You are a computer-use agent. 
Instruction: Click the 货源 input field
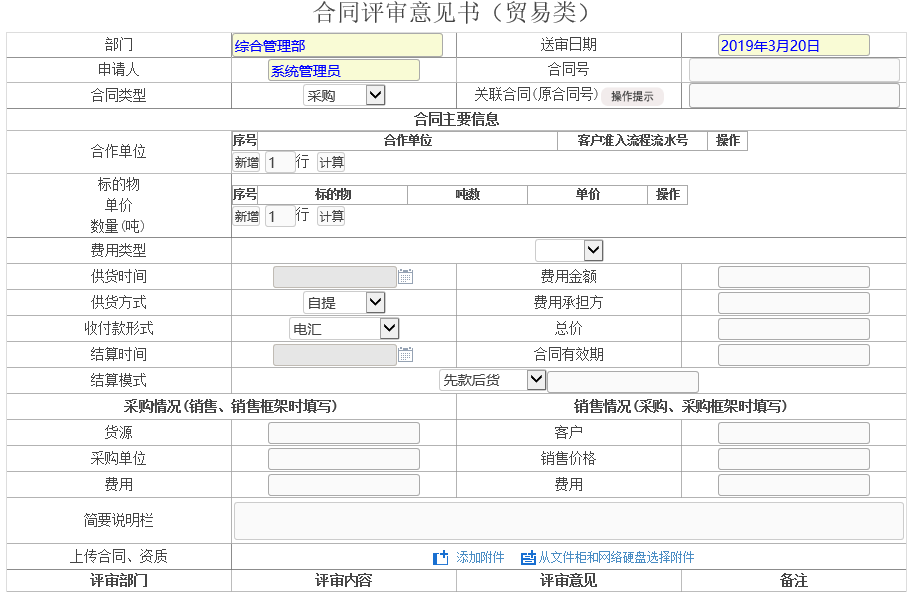tap(344, 433)
